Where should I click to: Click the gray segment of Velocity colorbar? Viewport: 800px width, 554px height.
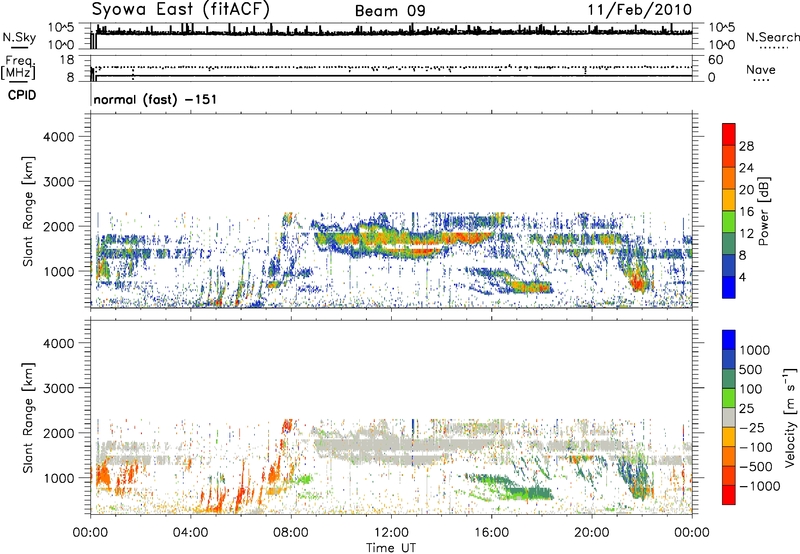729,417
